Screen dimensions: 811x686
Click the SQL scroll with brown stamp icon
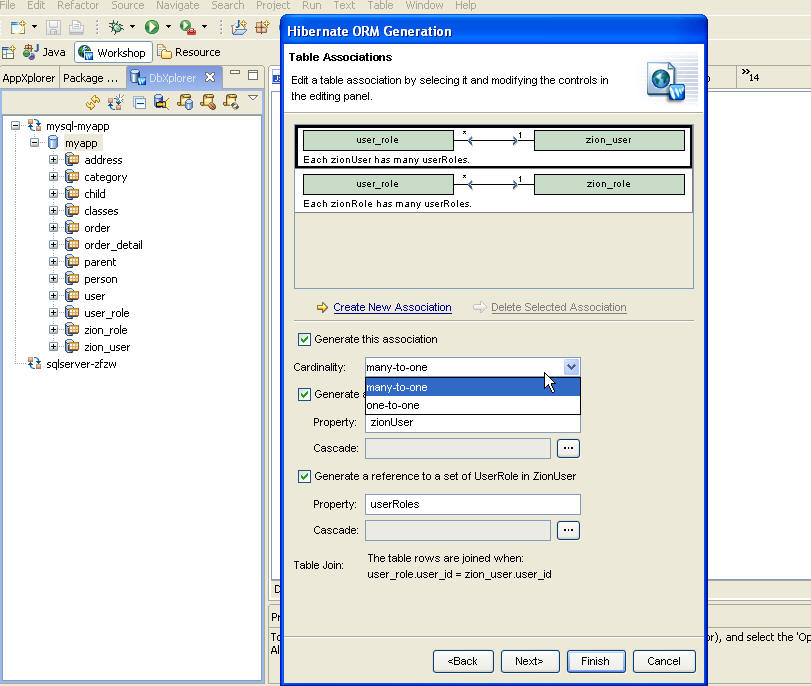[208, 102]
